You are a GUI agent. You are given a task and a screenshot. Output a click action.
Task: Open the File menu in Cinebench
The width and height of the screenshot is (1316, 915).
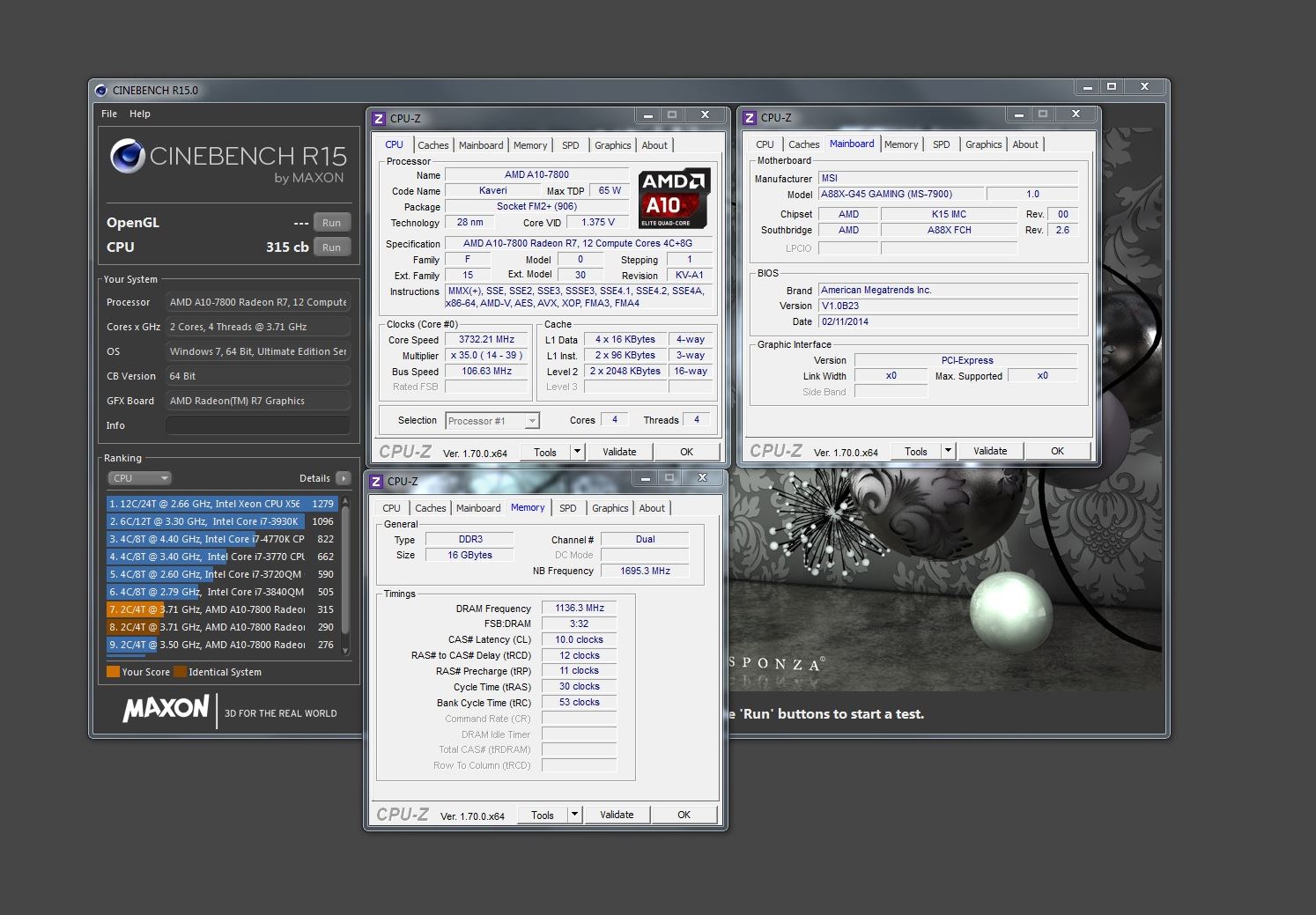pos(109,114)
